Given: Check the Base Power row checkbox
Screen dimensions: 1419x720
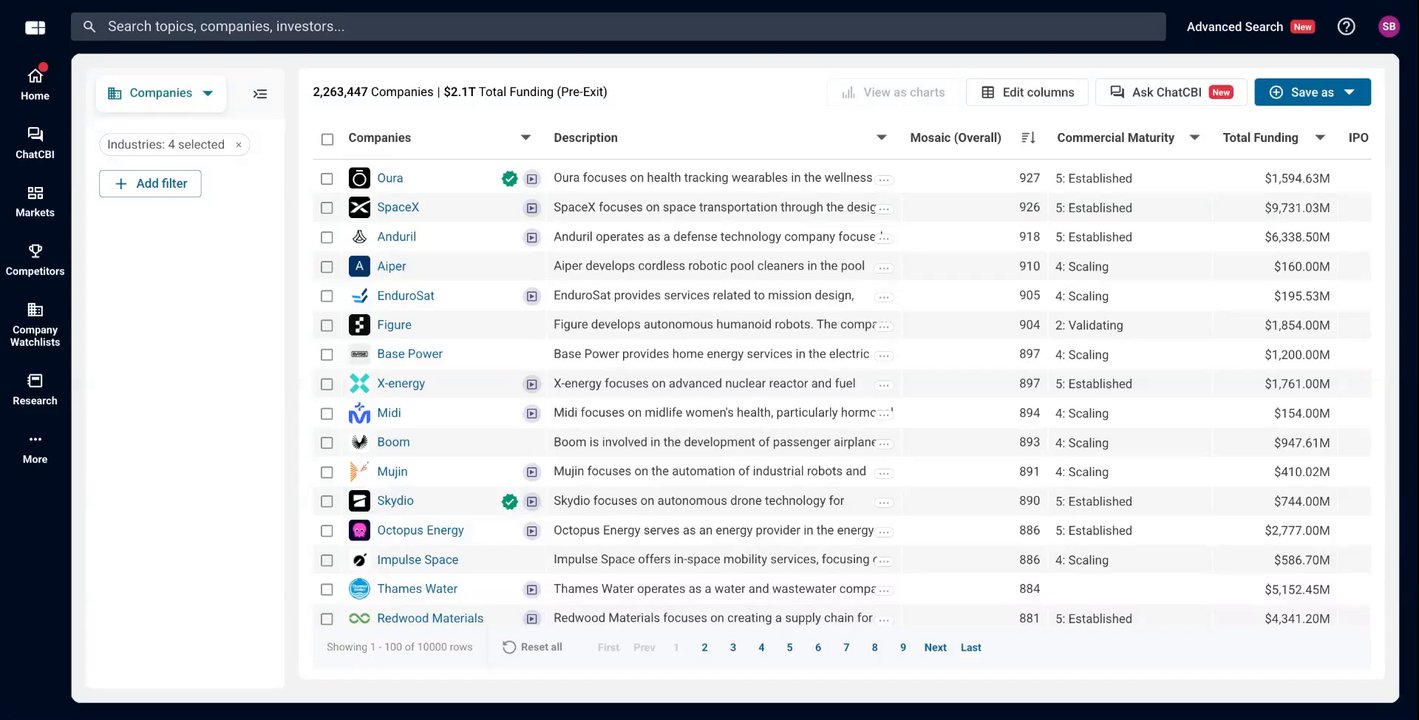Looking at the screenshot, I should [327, 355].
